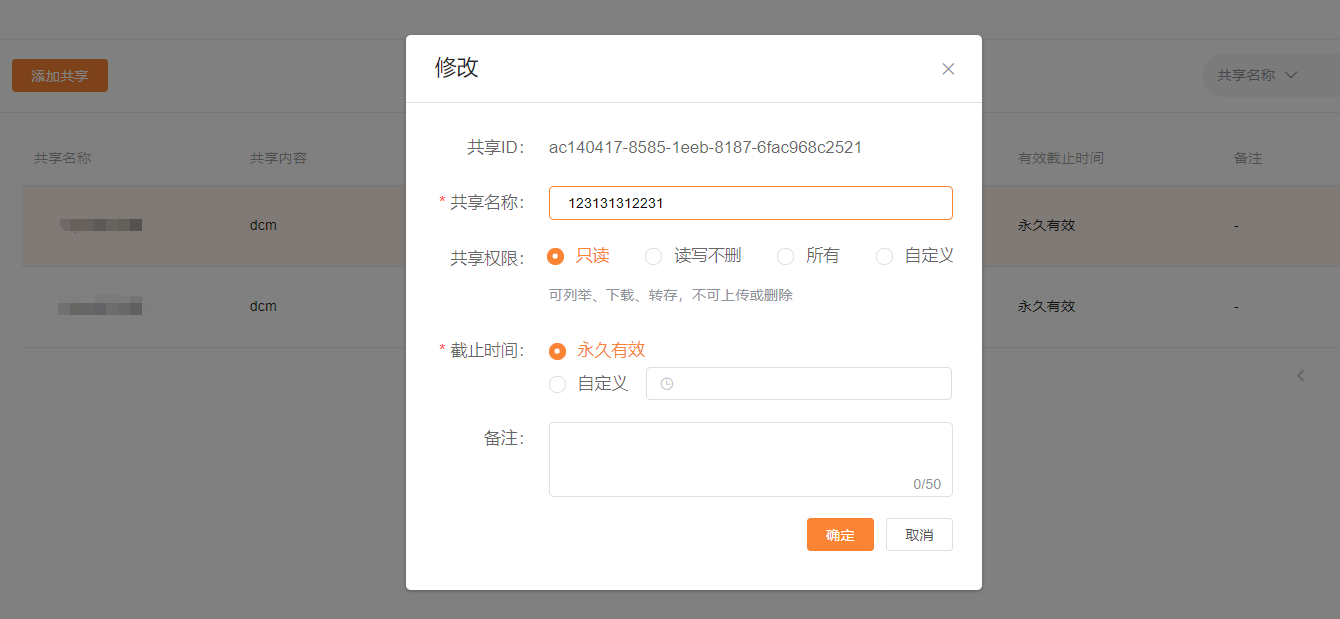Choose the 自定义 permission option
The width and height of the screenshot is (1340, 619).
(915, 256)
